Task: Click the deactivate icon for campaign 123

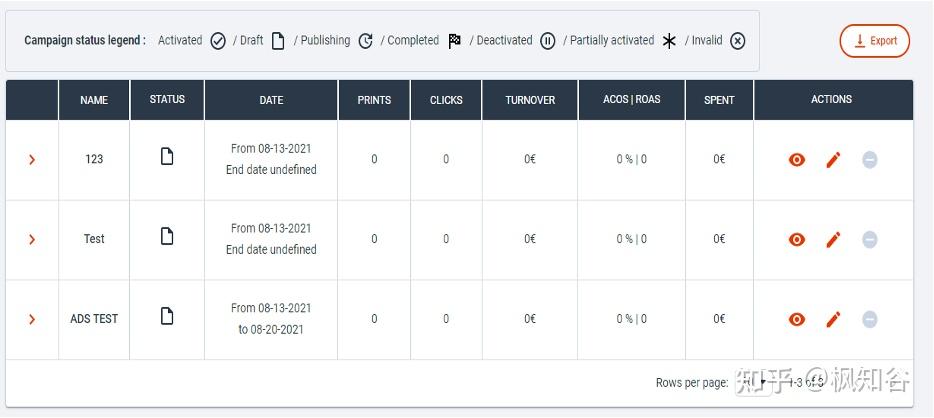Action: click(870, 160)
